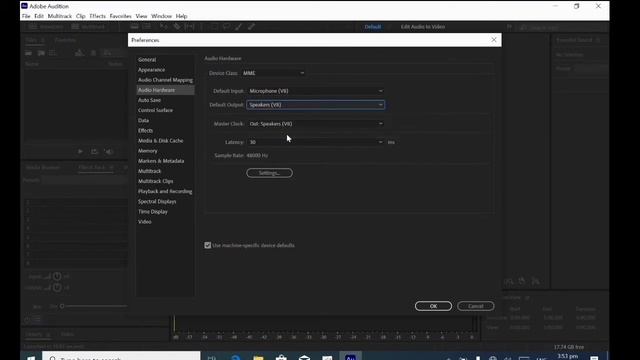Open the Effects menu

coord(98,16)
